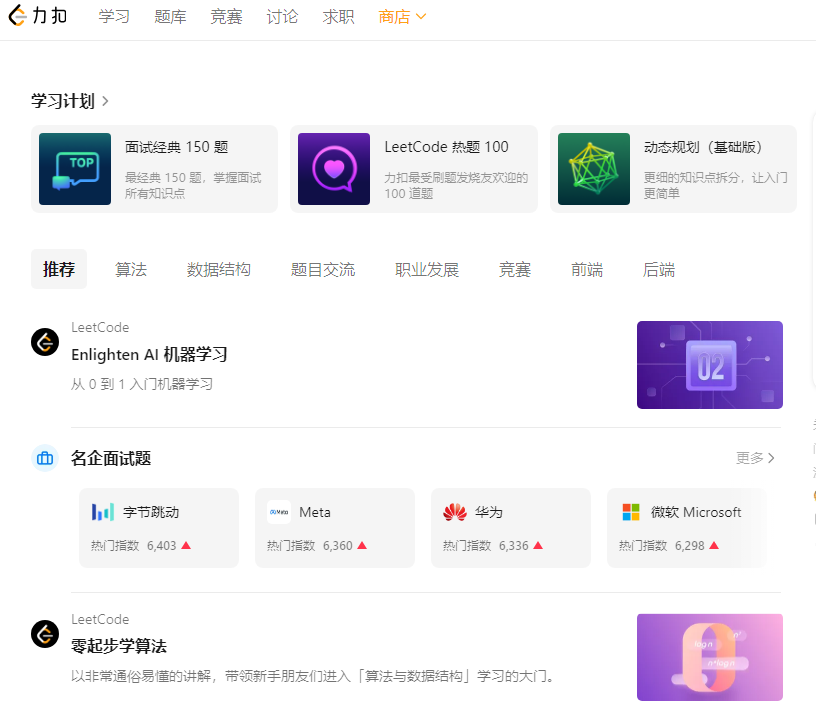Open the 动态规划（基础版）title

pos(704,147)
